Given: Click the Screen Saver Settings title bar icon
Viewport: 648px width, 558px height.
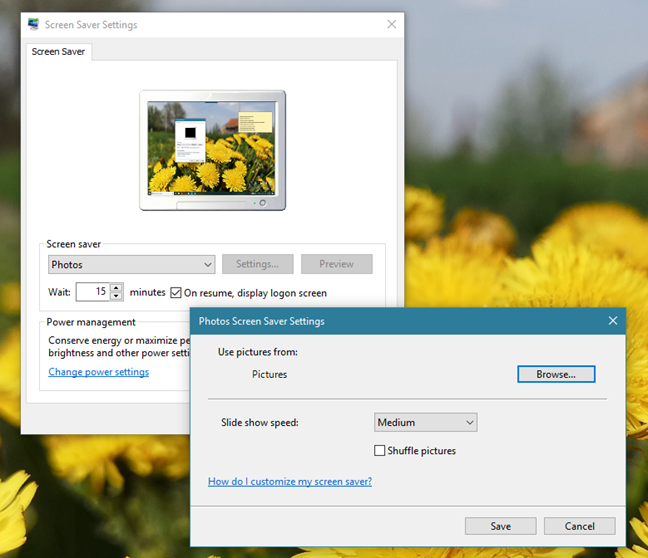Looking at the screenshot, I should (33, 24).
